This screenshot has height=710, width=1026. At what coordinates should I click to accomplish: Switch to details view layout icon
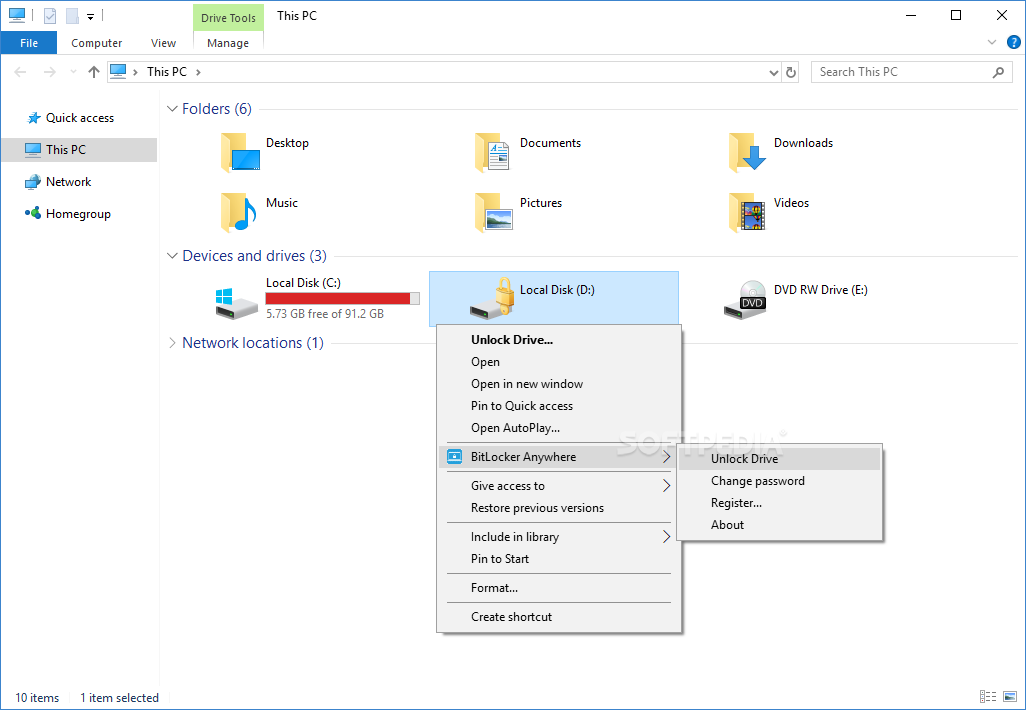[987, 697]
